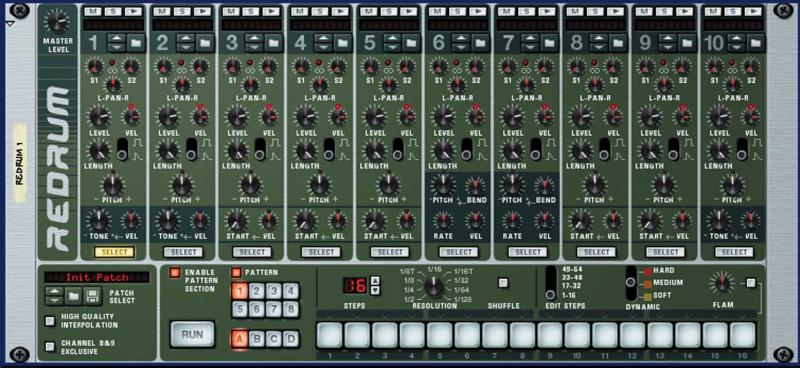Turn on Shuffle
800x368 pixels.
(504, 282)
